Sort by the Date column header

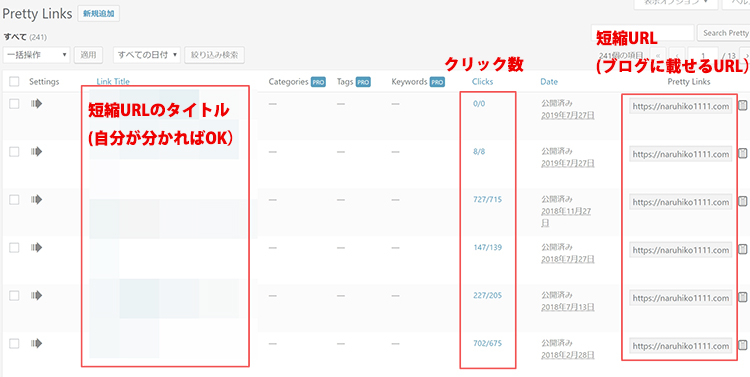tap(549, 82)
